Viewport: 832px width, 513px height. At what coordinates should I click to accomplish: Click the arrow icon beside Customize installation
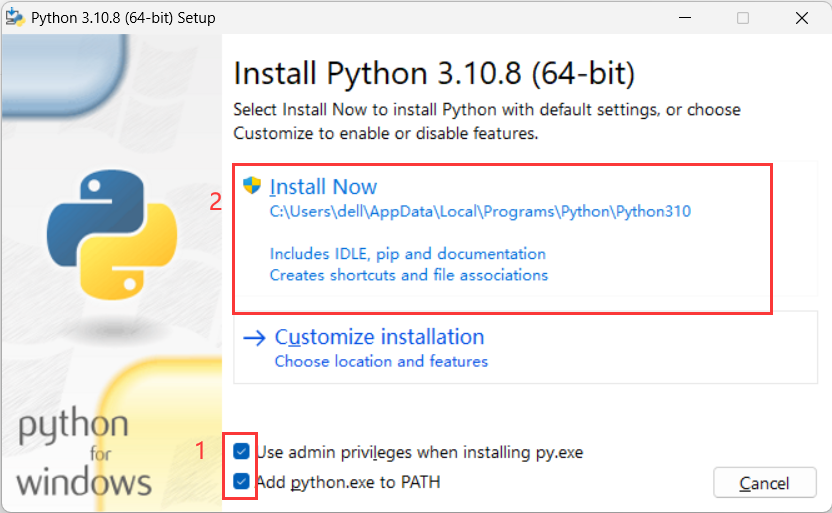(x=255, y=338)
